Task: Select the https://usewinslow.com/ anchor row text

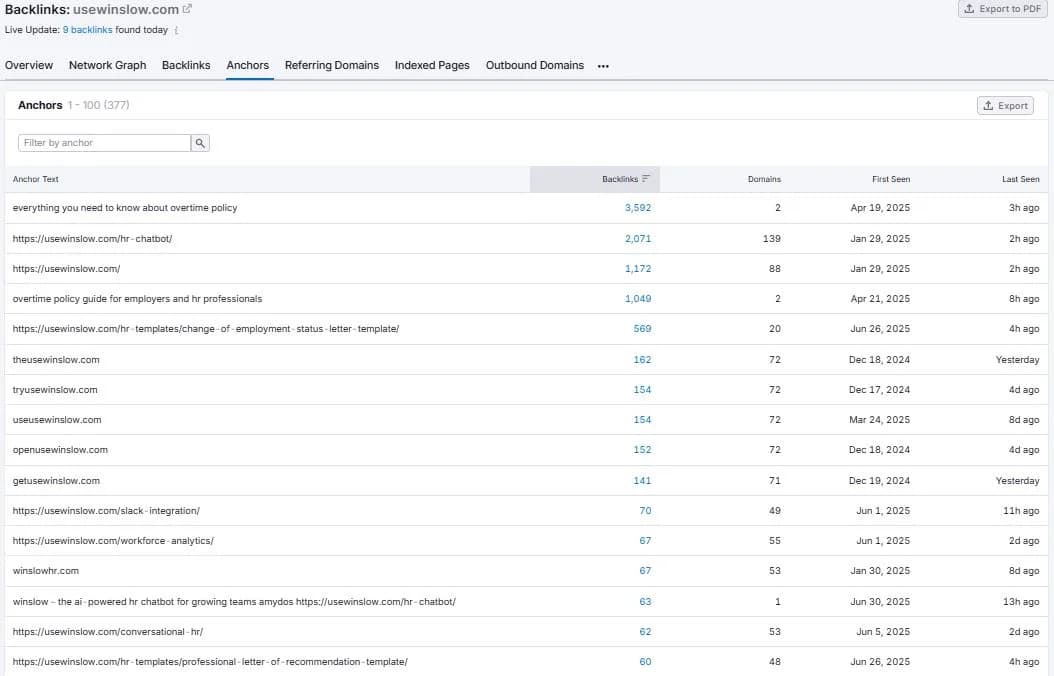Action: click(x=67, y=268)
